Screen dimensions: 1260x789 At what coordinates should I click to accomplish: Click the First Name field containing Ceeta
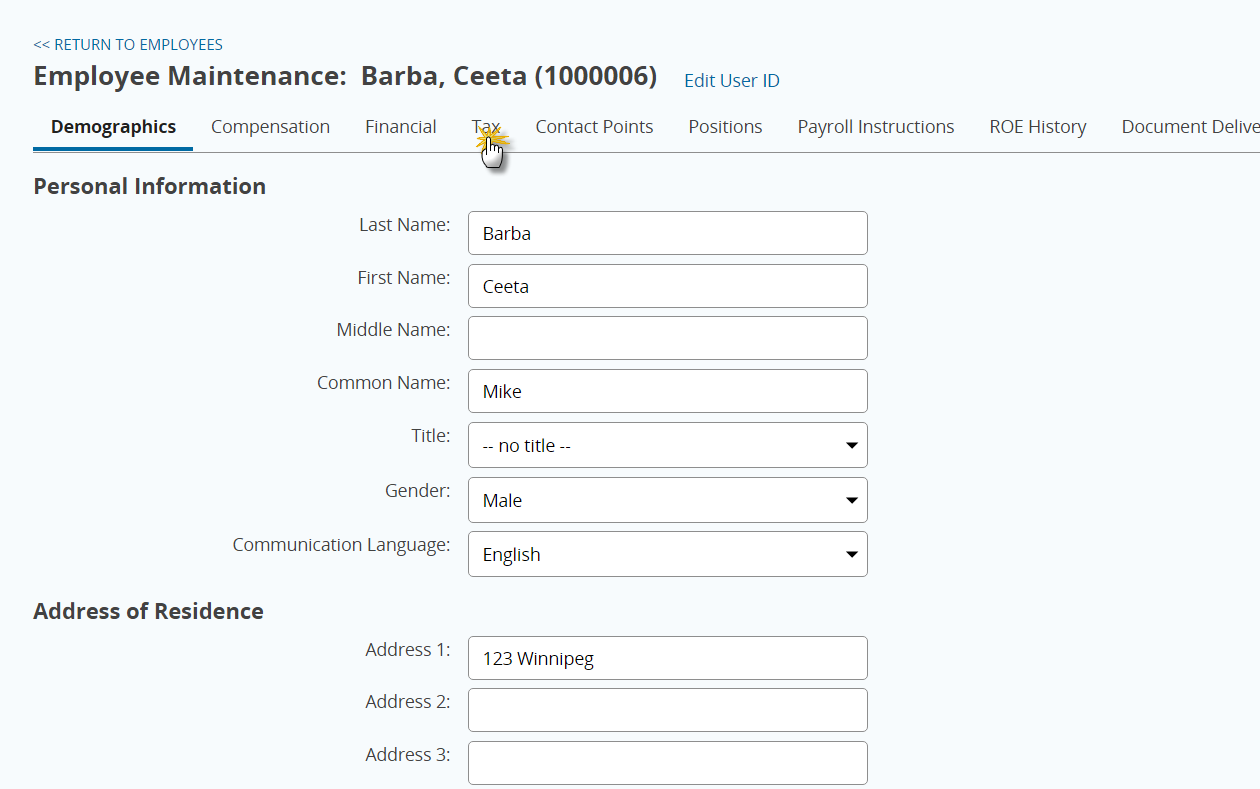point(667,286)
